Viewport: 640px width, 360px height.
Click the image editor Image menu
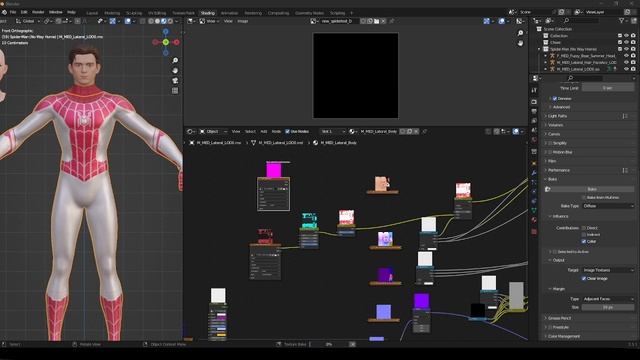(x=243, y=21)
